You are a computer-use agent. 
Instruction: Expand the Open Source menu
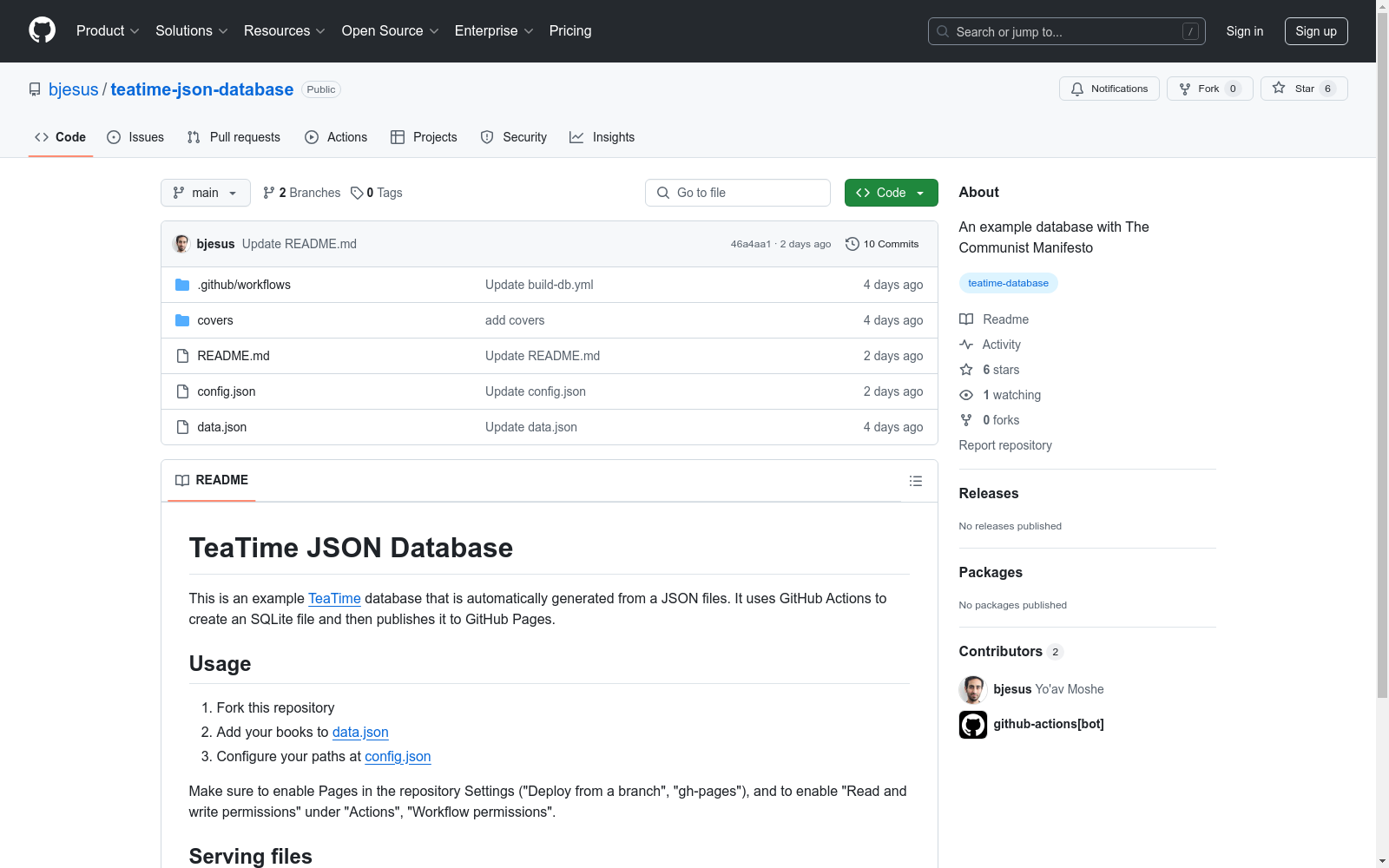pyautogui.click(x=391, y=31)
